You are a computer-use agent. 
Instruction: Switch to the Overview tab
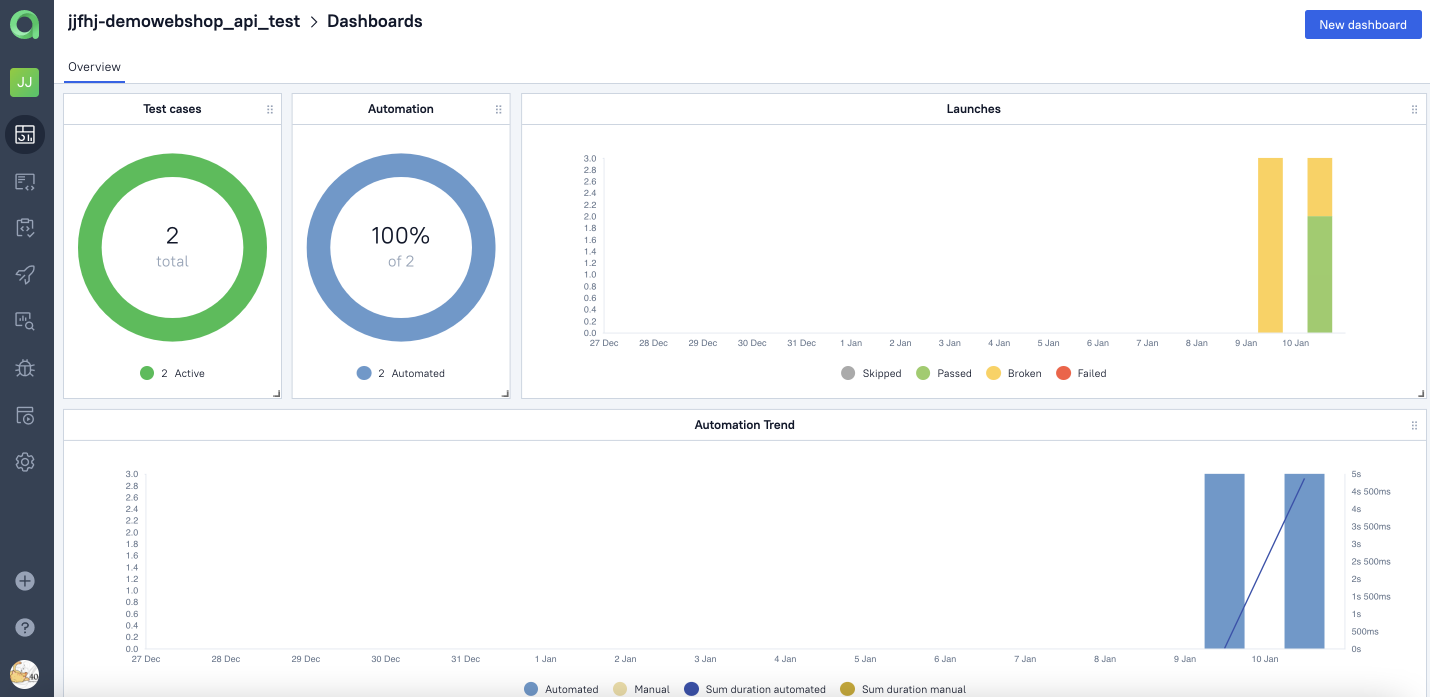click(94, 67)
